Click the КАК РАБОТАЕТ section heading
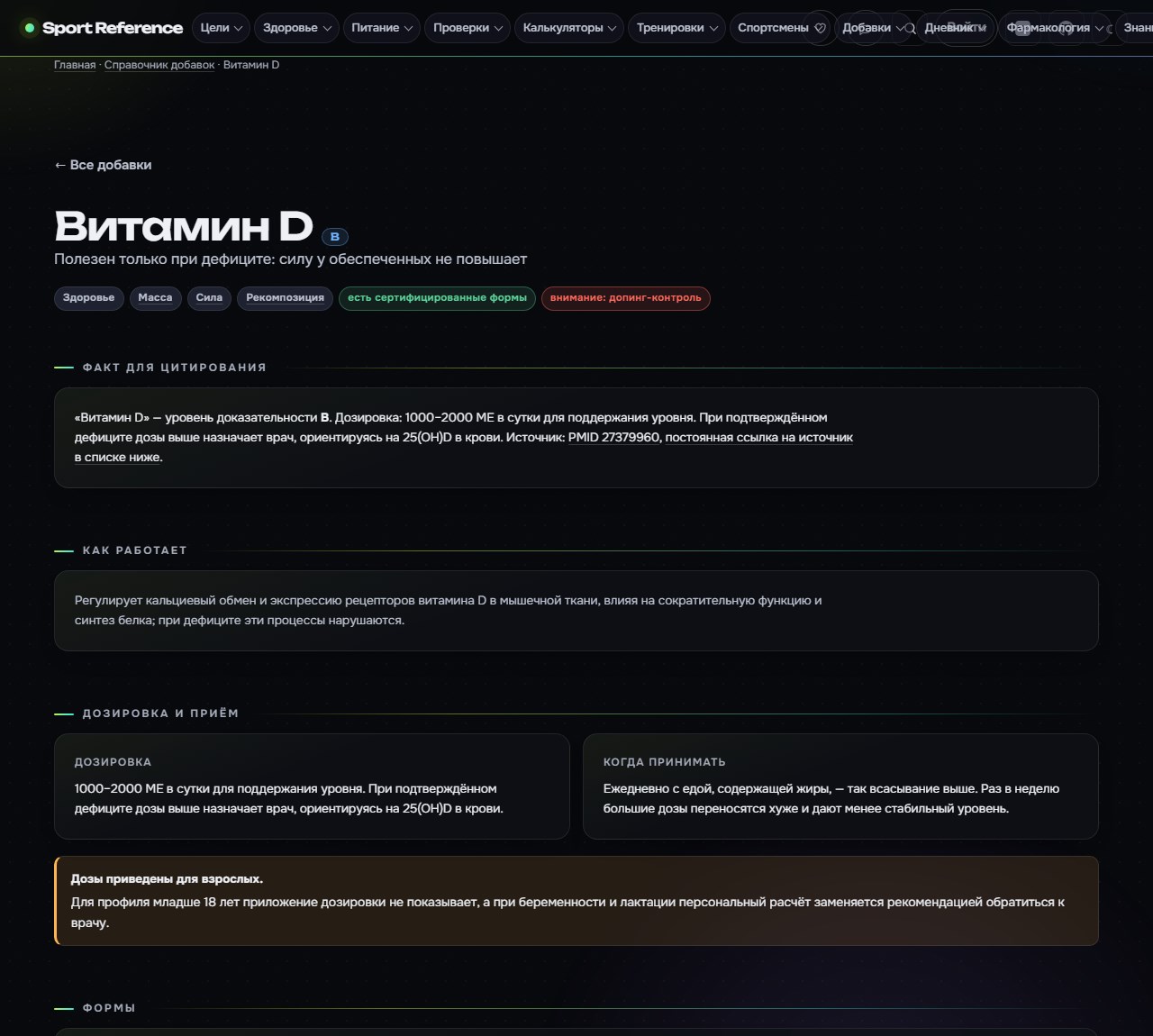The height and width of the screenshot is (1036, 1153). [135, 550]
